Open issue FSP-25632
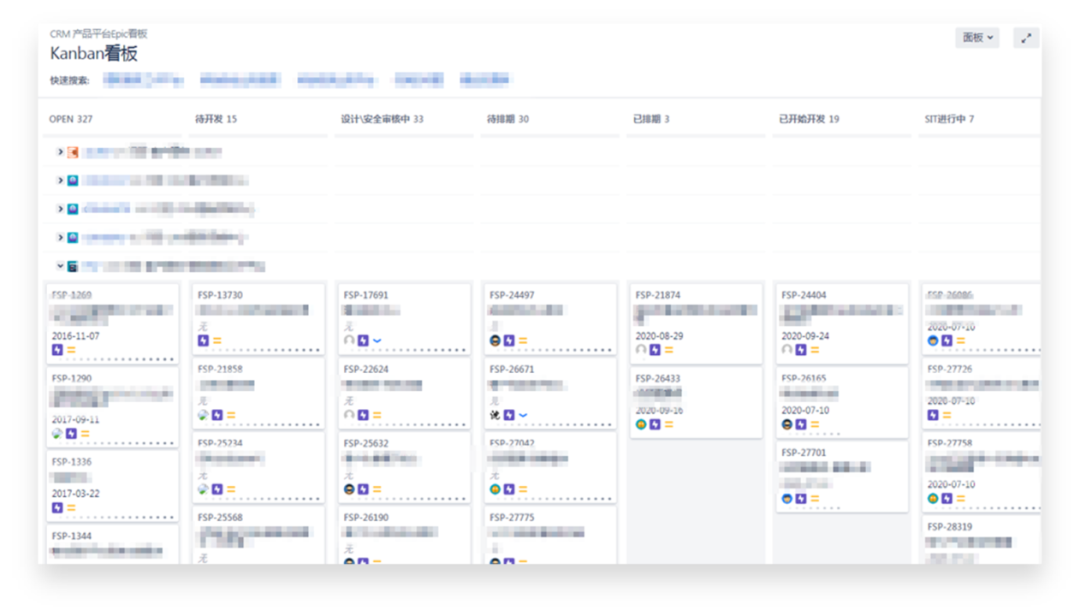This screenshot has width=1080, height=616. tap(366, 443)
